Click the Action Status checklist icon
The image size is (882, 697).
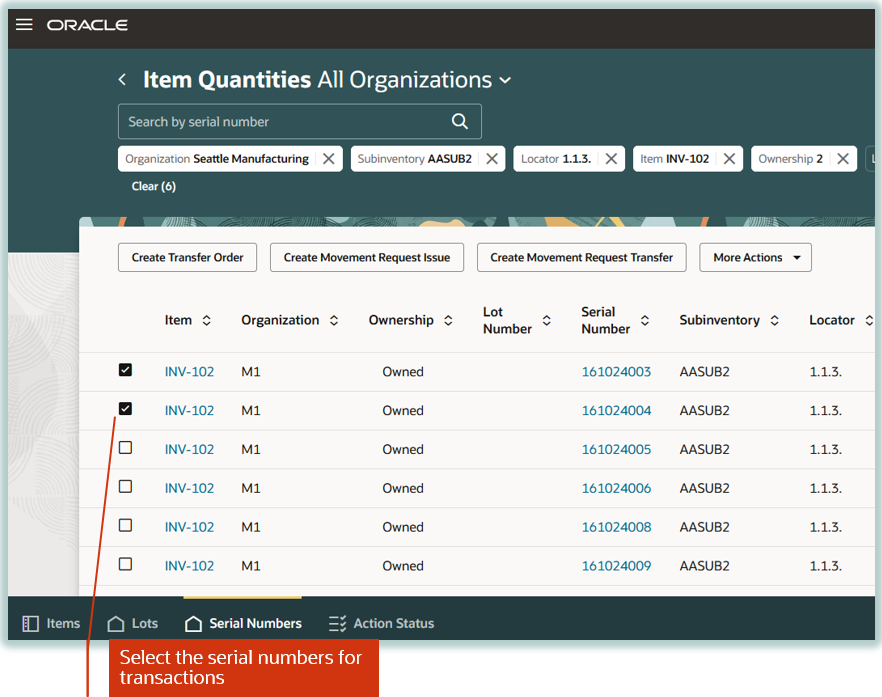point(338,623)
